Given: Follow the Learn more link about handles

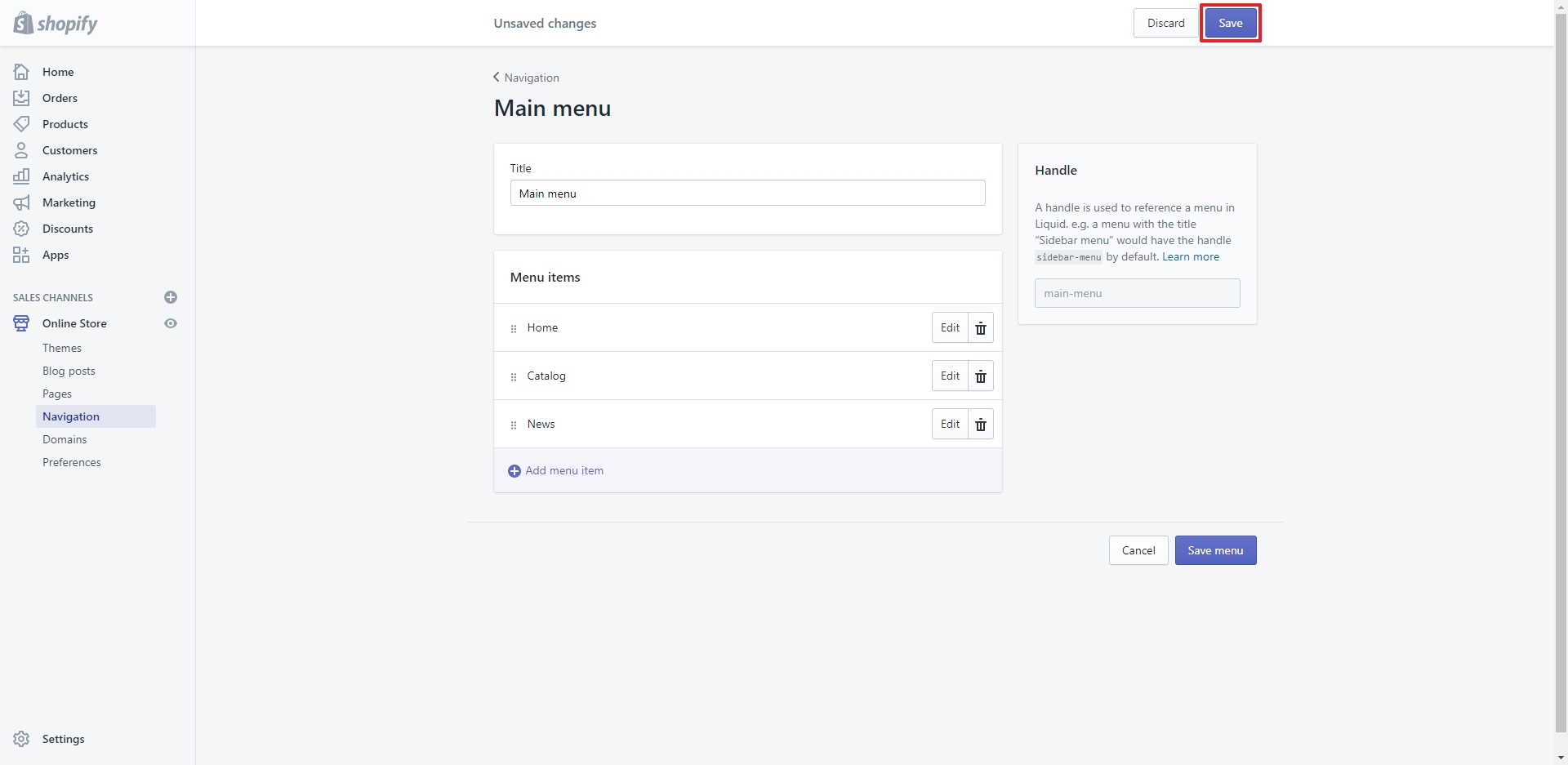Looking at the screenshot, I should click(x=1190, y=256).
